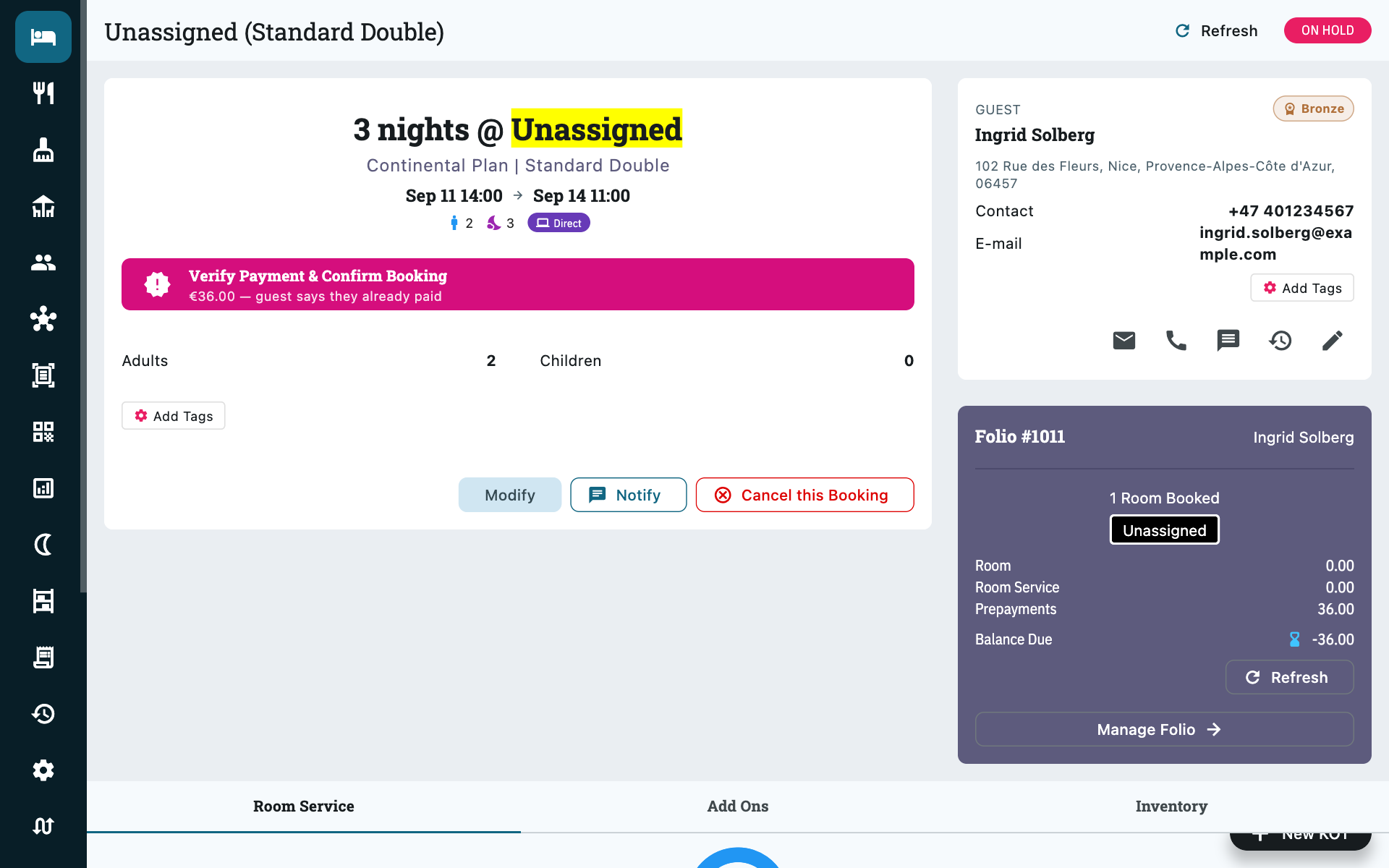Click the nights moon count icon

click(493, 223)
